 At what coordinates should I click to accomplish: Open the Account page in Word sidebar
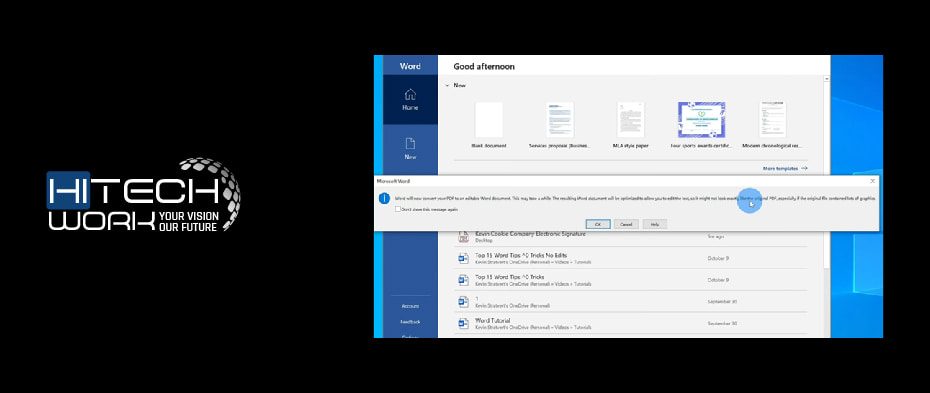(410, 306)
